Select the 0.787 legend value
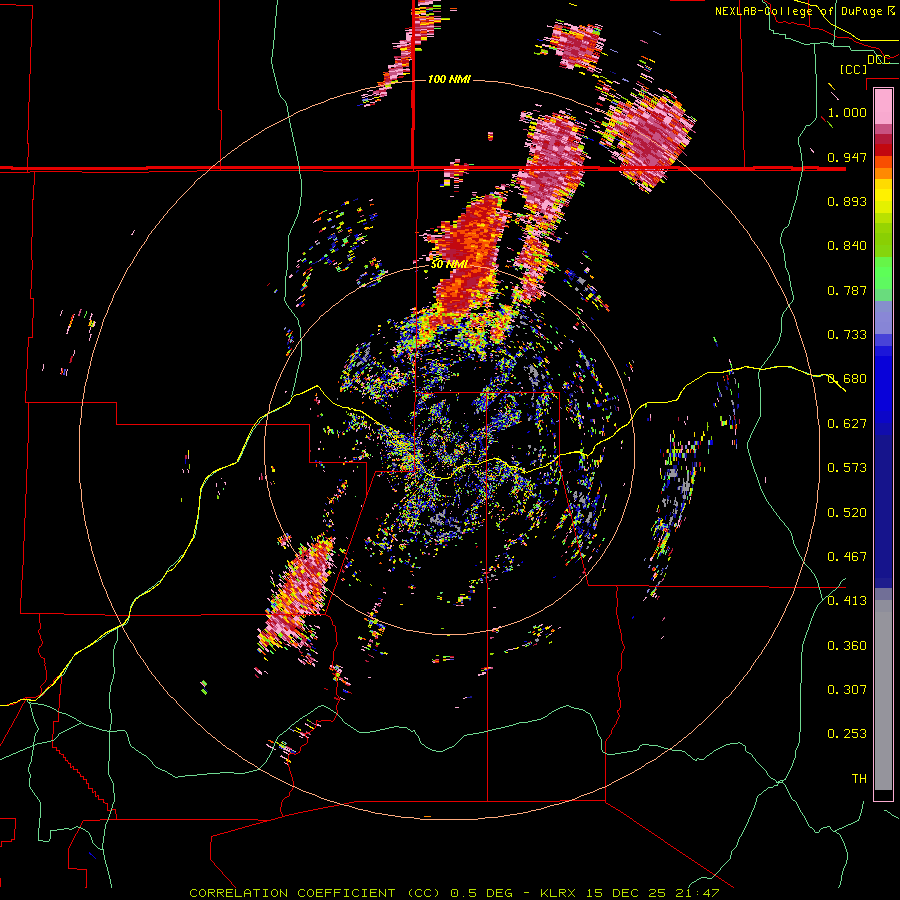 tap(847, 290)
